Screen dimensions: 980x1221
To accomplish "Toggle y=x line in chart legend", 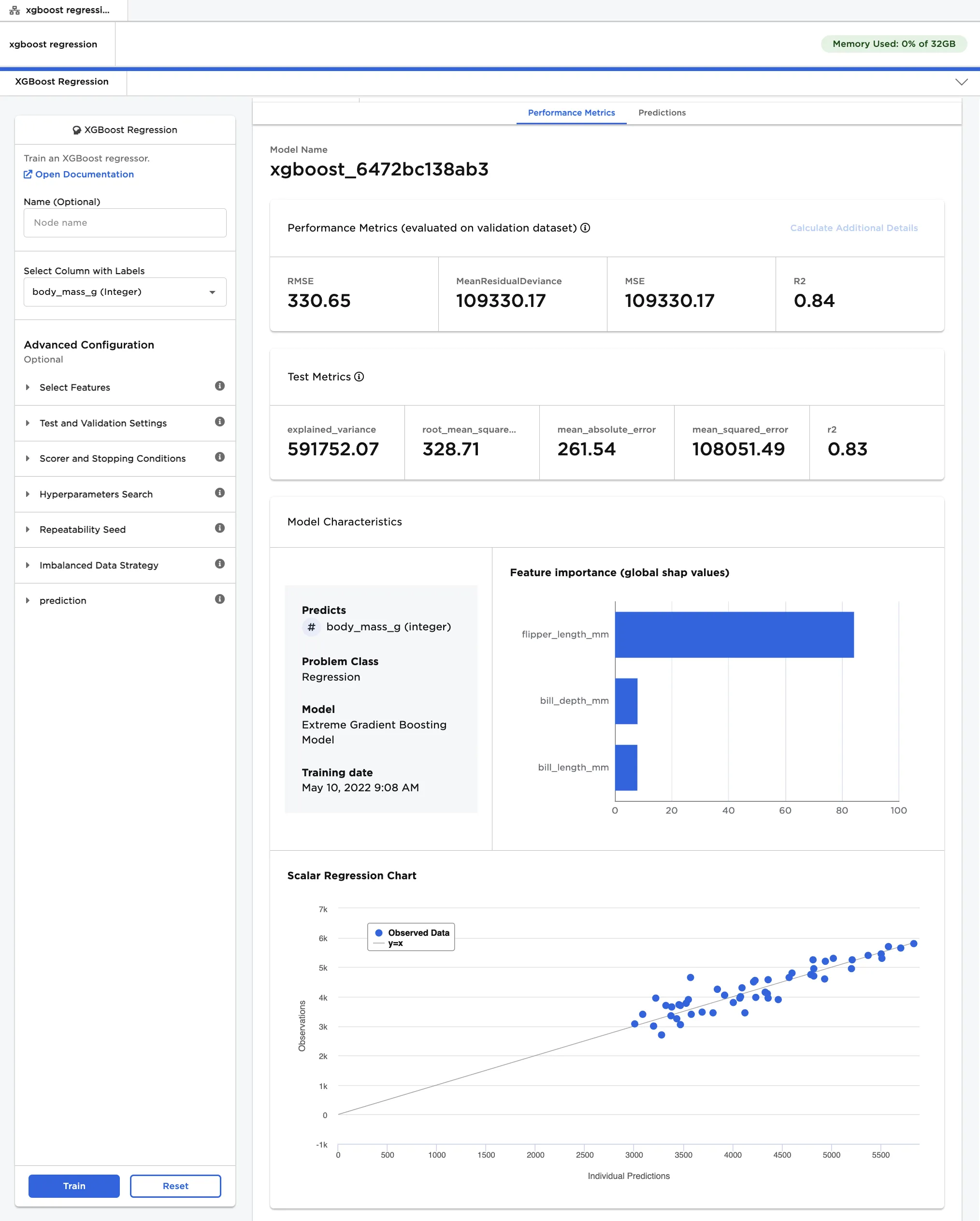I will (x=395, y=944).
